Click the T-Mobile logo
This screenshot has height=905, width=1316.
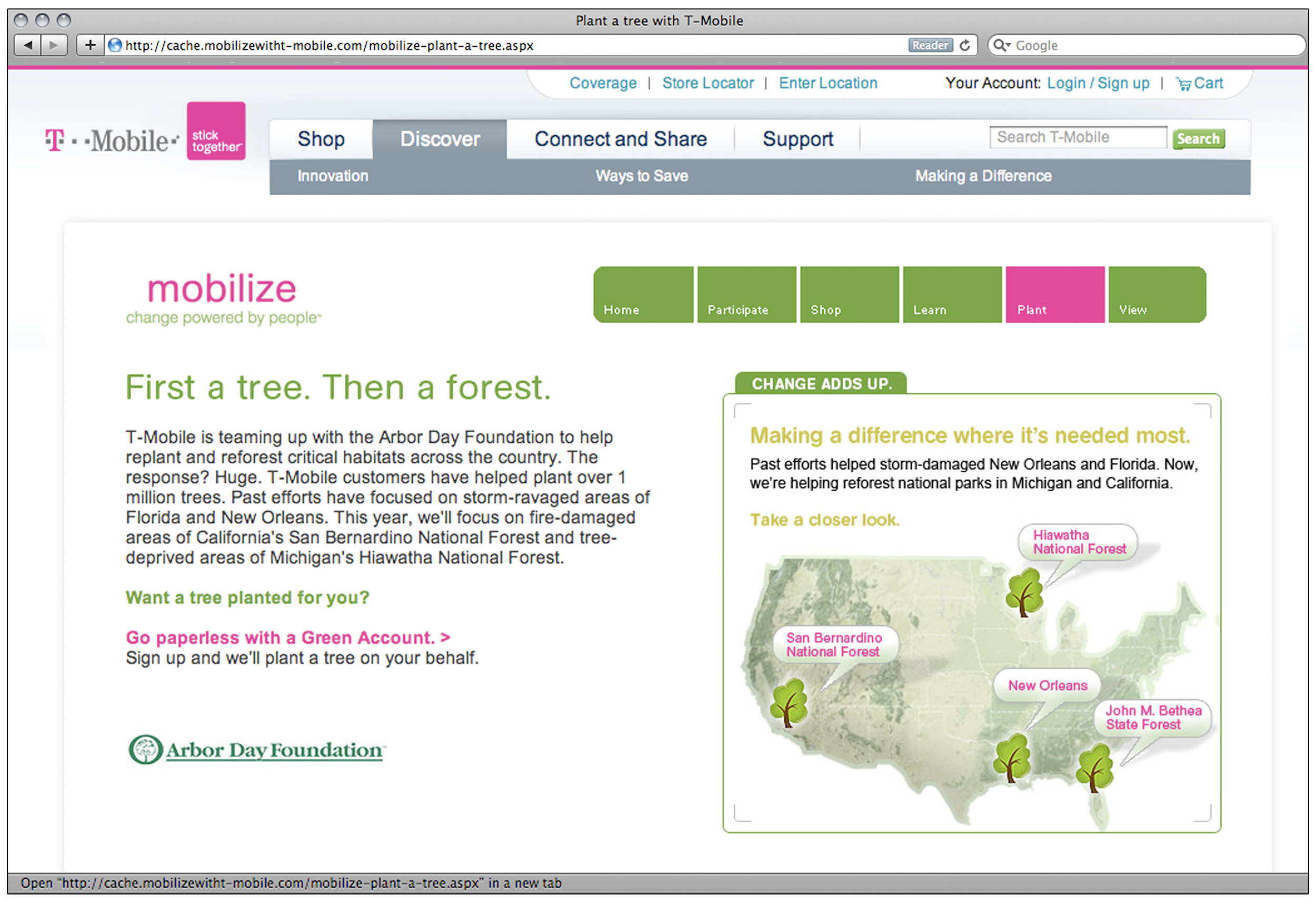tap(112, 140)
